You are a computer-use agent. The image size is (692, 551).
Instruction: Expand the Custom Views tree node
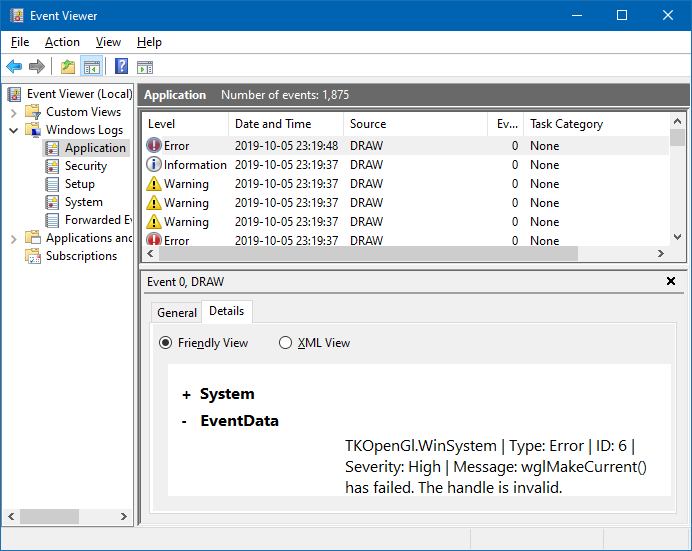pyautogui.click(x=13, y=112)
